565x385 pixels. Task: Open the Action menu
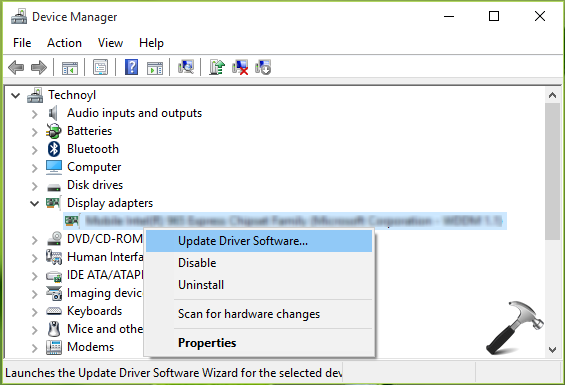pyautogui.click(x=64, y=43)
